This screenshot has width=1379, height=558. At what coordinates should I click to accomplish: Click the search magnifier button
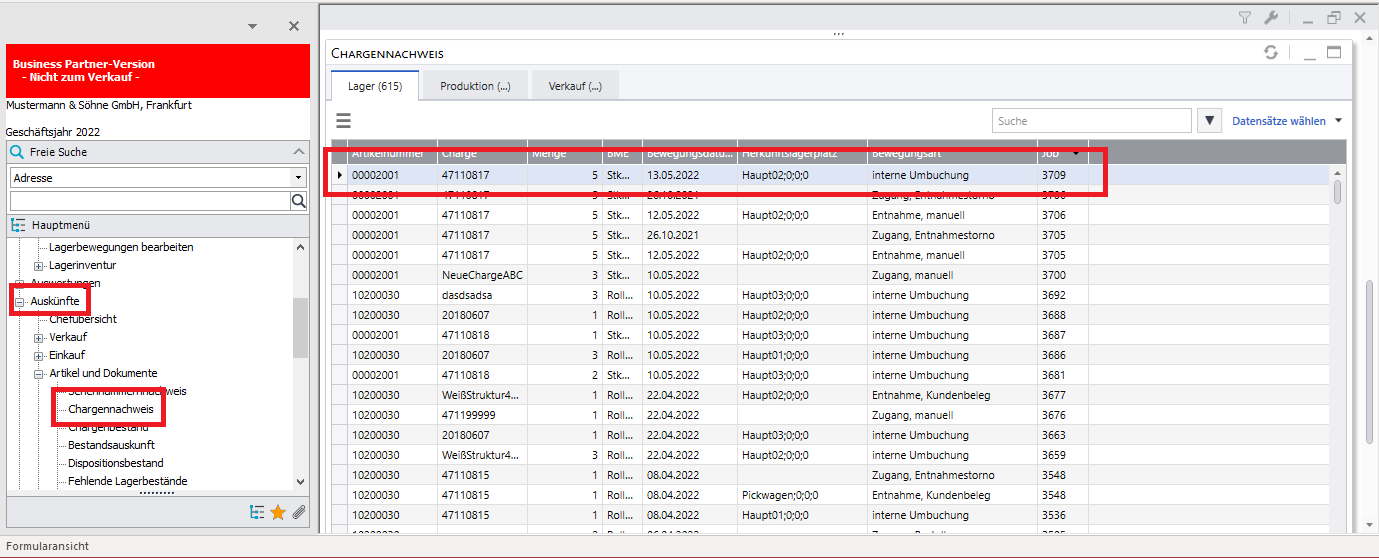pyautogui.click(x=298, y=201)
